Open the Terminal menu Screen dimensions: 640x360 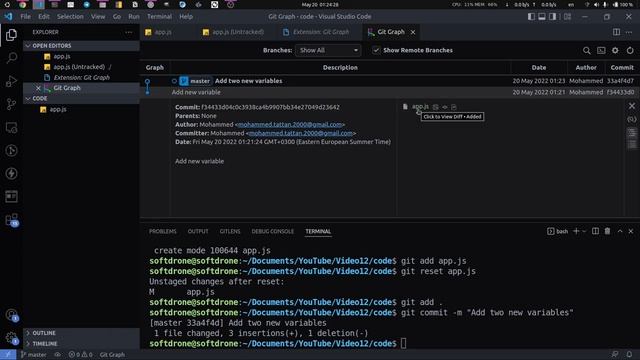click(159, 17)
